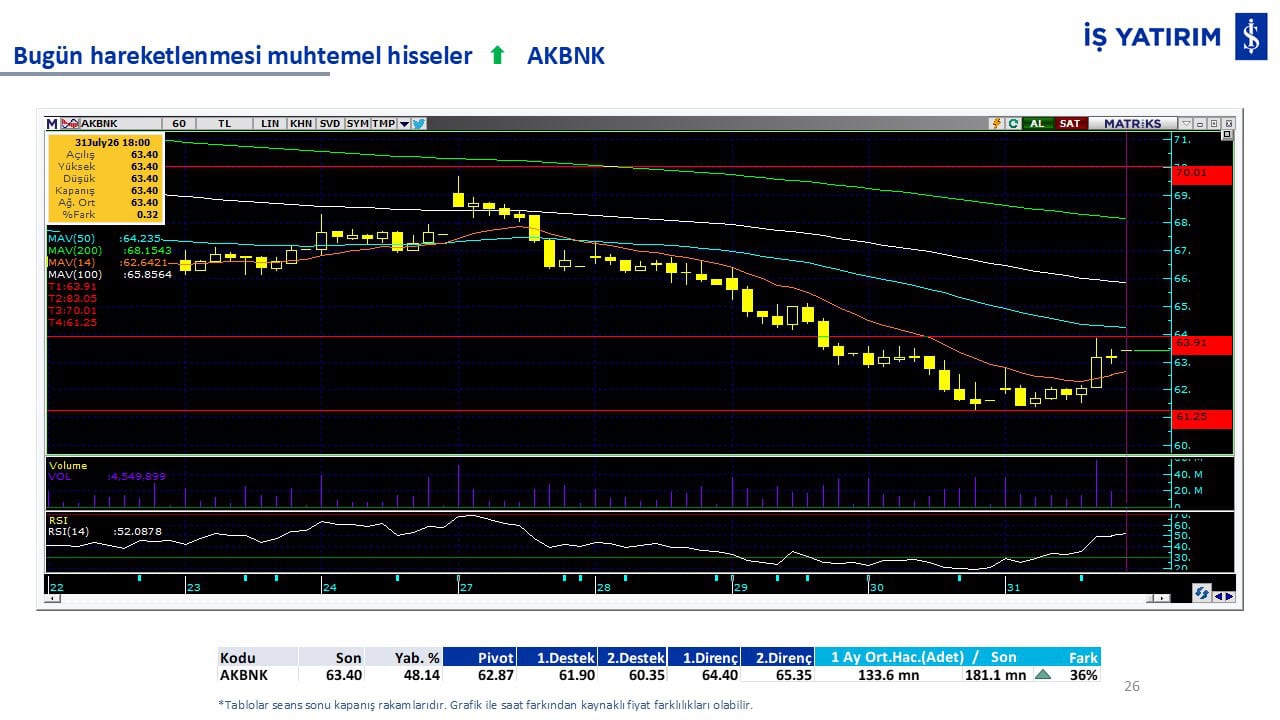This screenshot has height=720, width=1280.
Task: Click the 27 date label on time axis
Action: 466,588
